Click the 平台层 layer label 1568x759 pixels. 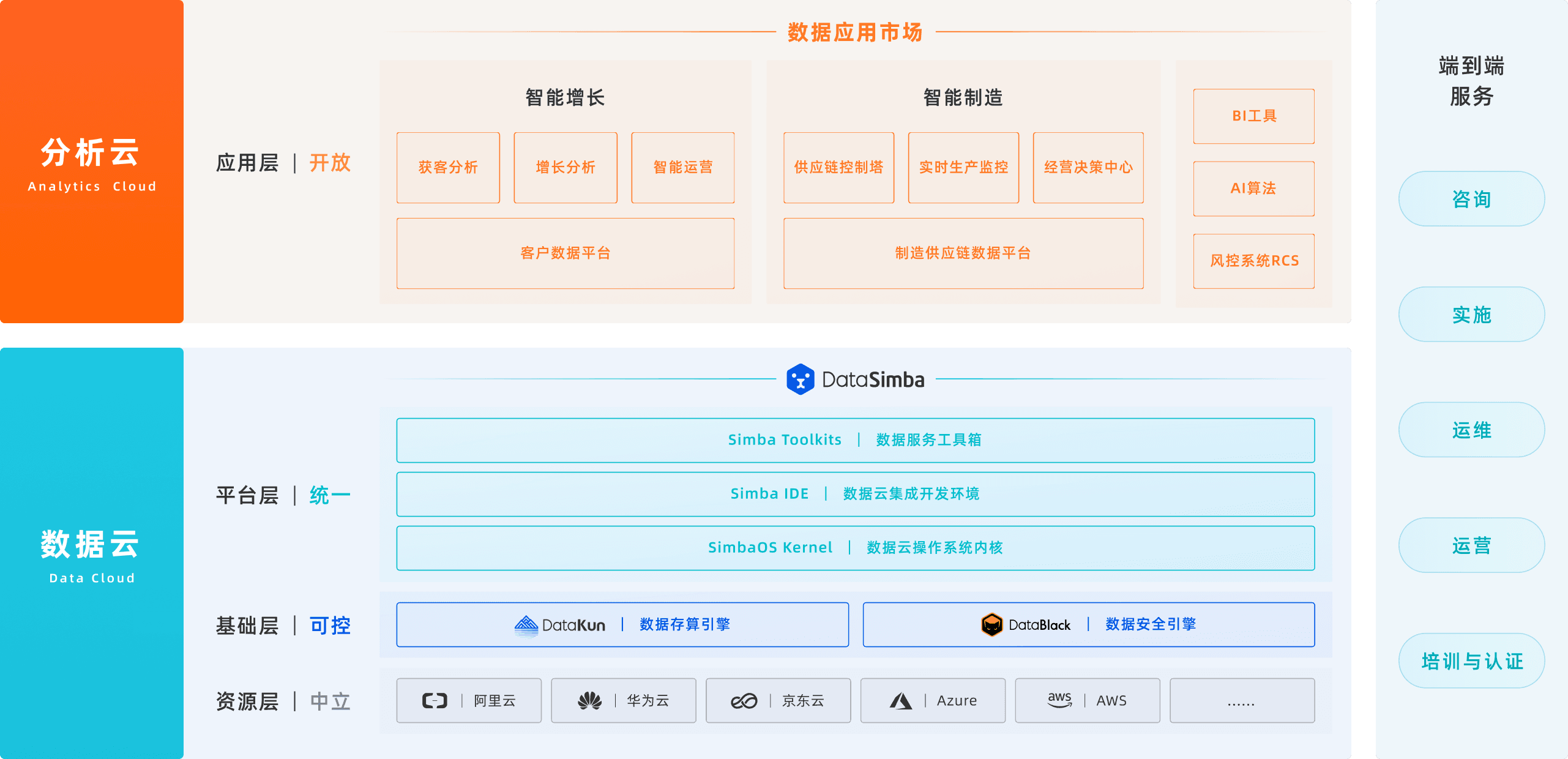pos(247,495)
